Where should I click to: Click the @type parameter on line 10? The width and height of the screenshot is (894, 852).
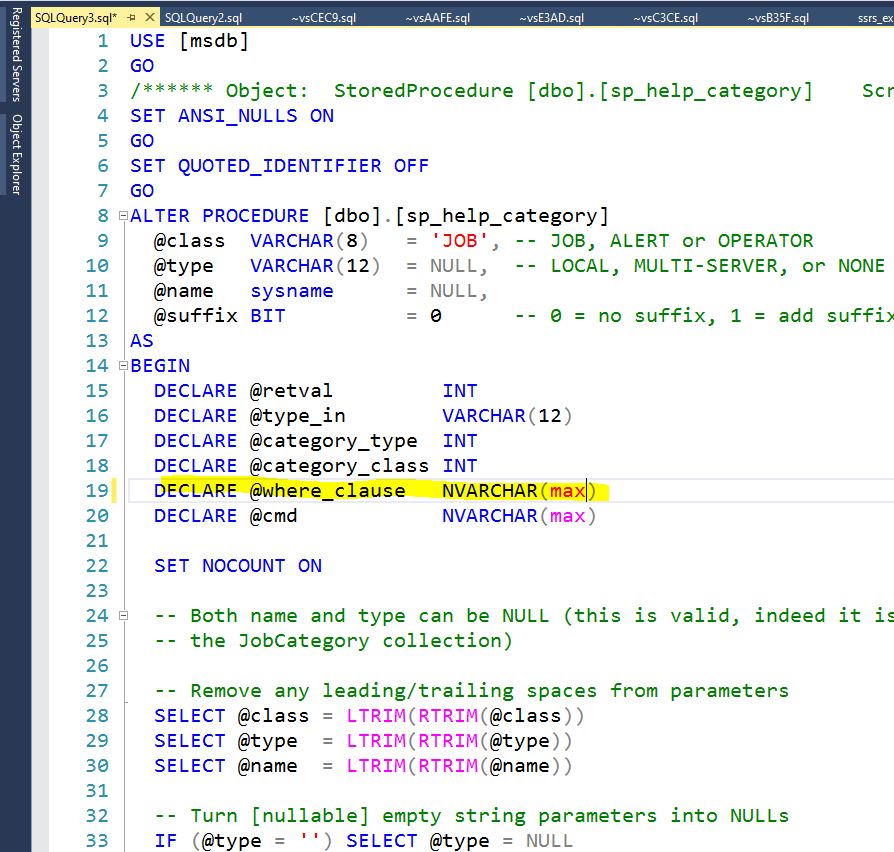point(183,266)
